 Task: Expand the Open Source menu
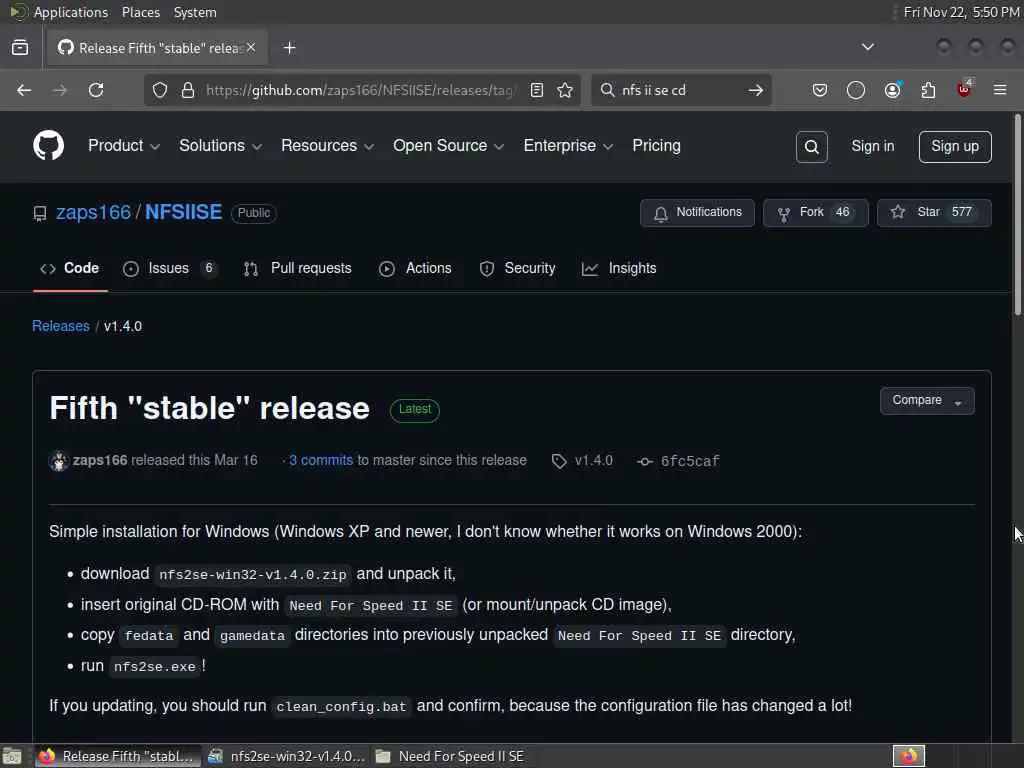click(x=448, y=146)
